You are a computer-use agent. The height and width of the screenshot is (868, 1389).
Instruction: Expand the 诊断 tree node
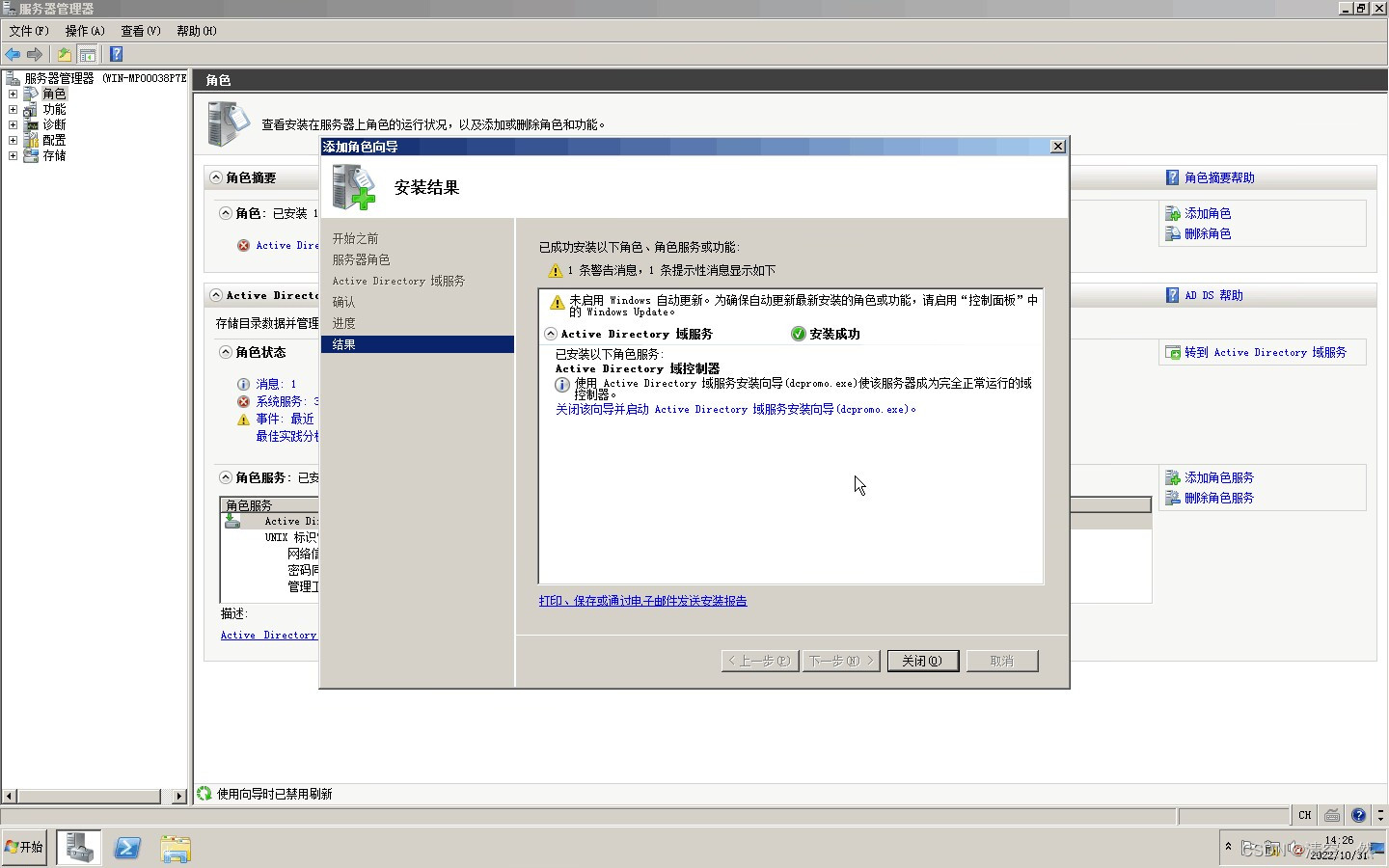pyautogui.click(x=13, y=124)
